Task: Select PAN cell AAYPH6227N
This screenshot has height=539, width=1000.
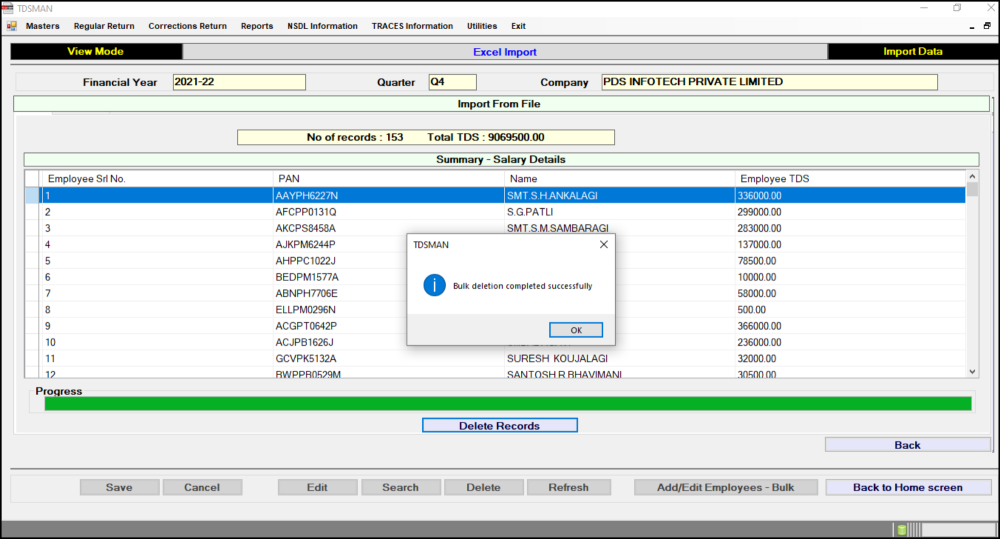Action: coord(388,196)
